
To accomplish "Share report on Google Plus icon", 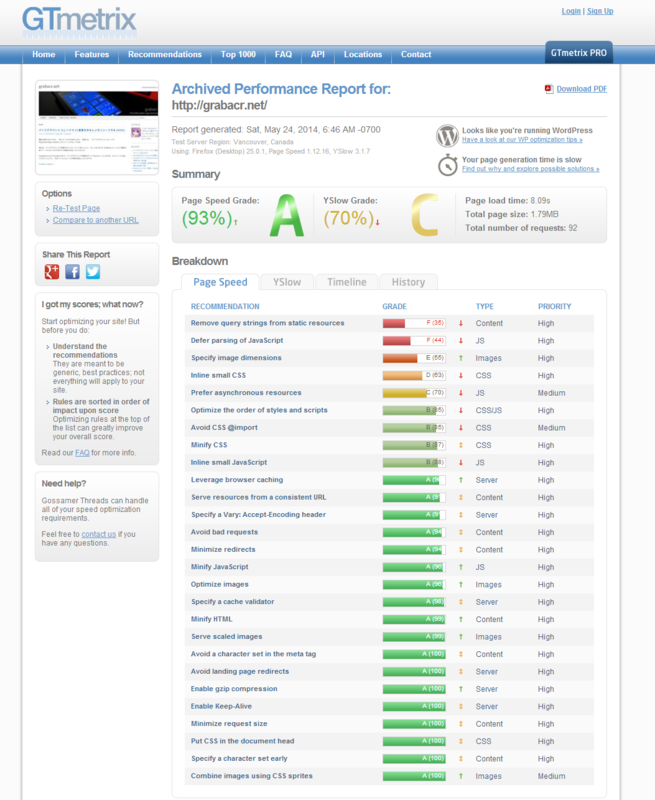I will pyautogui.click(x=52, y=271).
